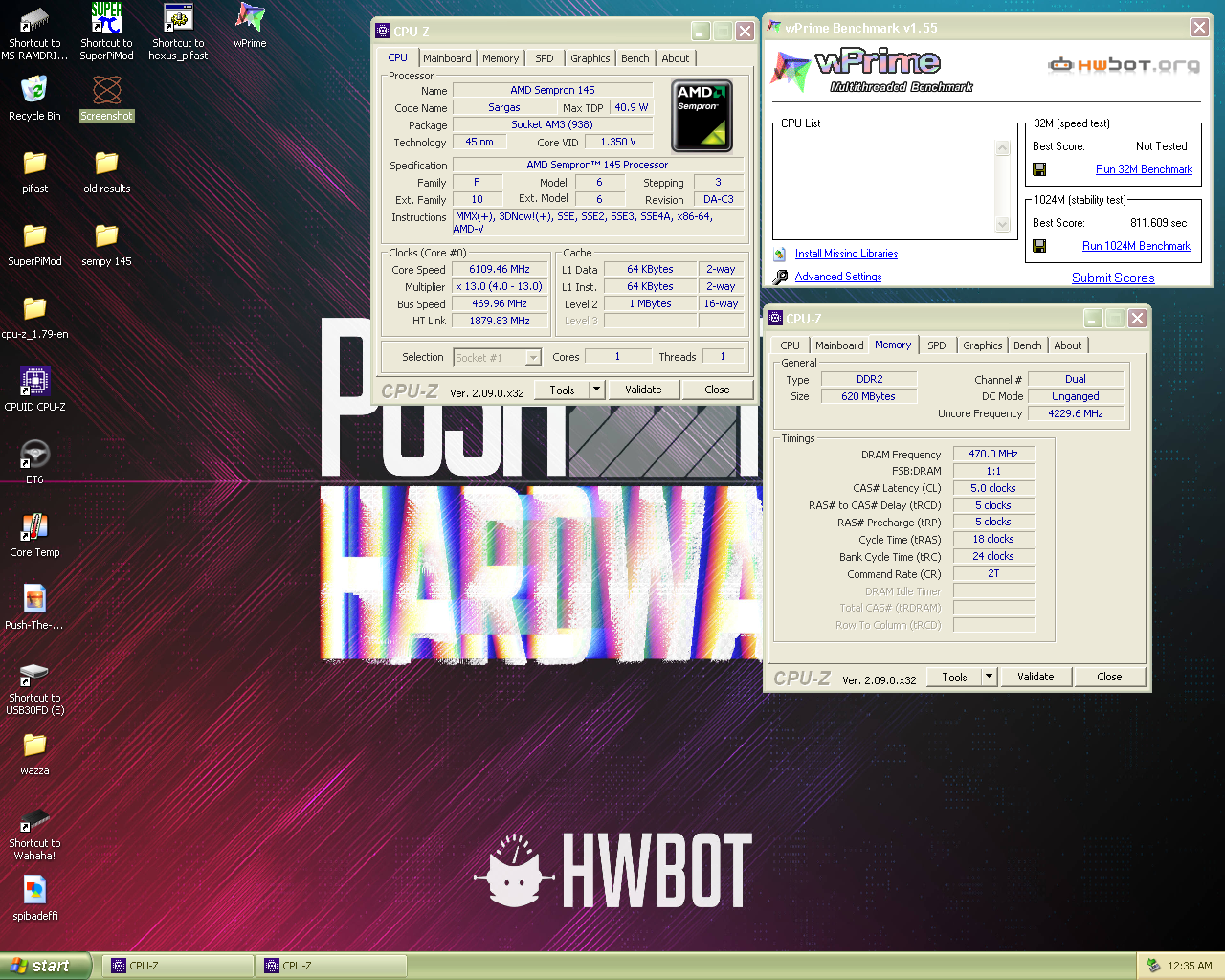Click the taskbar clock showing 12:35 AM
This screenshot has width=1225, height=980.
tap(1190, 966)
